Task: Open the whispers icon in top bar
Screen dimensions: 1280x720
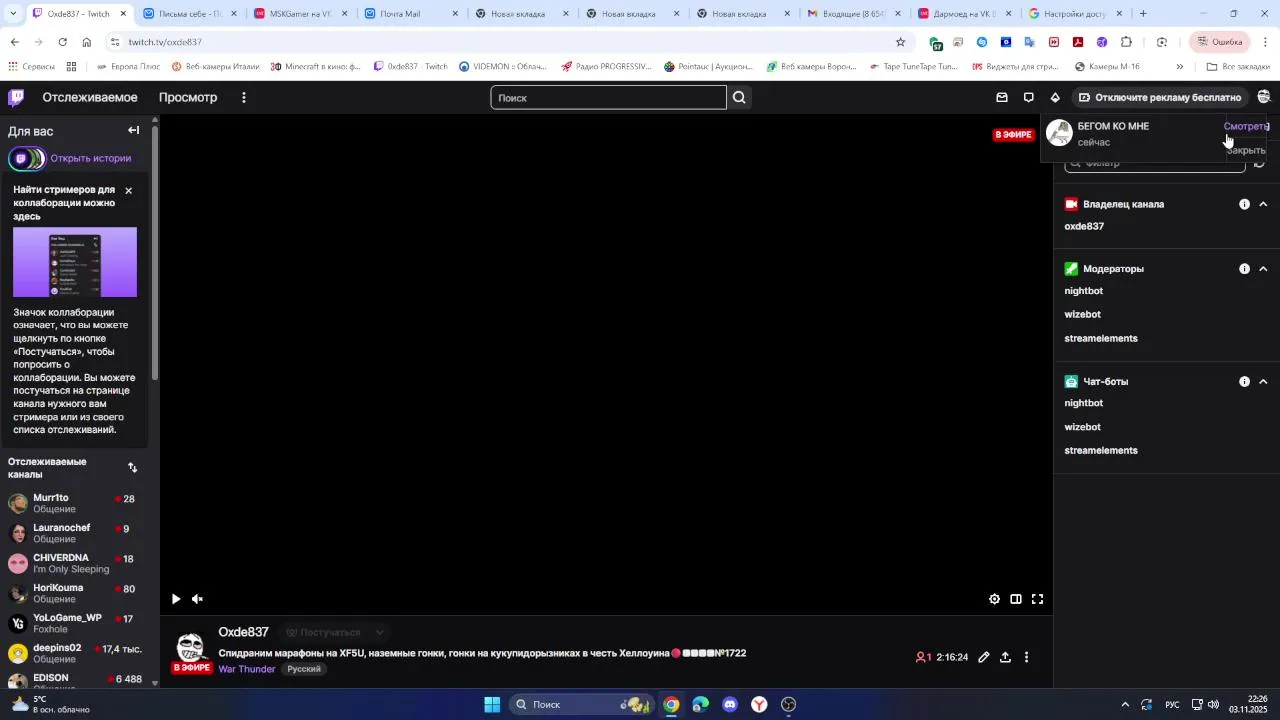Action: pos(1029,97)
